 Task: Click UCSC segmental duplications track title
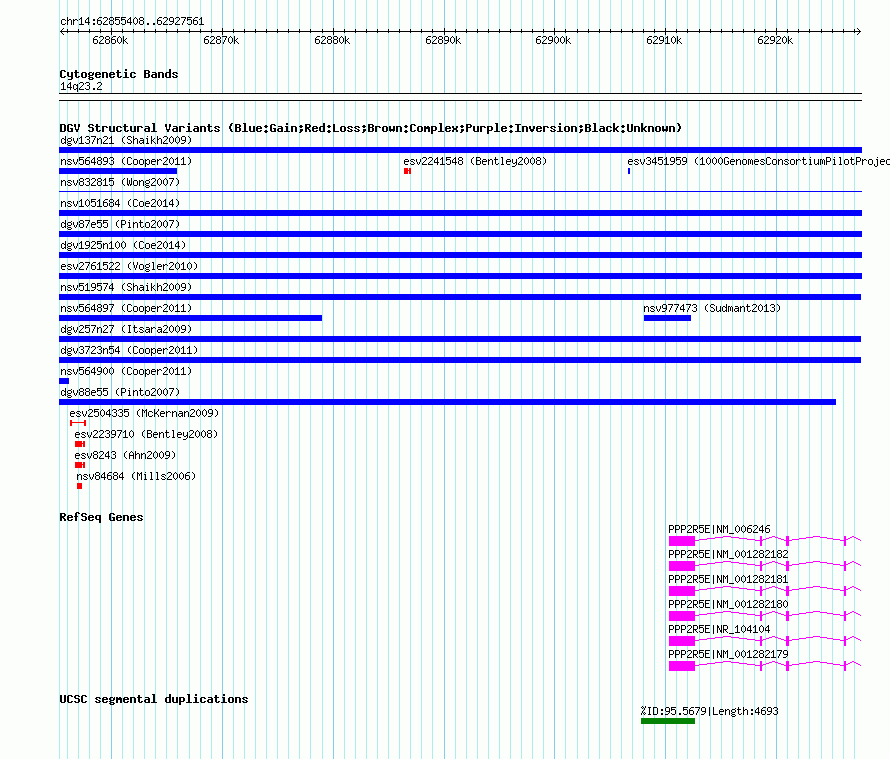(x=154, y=699)
